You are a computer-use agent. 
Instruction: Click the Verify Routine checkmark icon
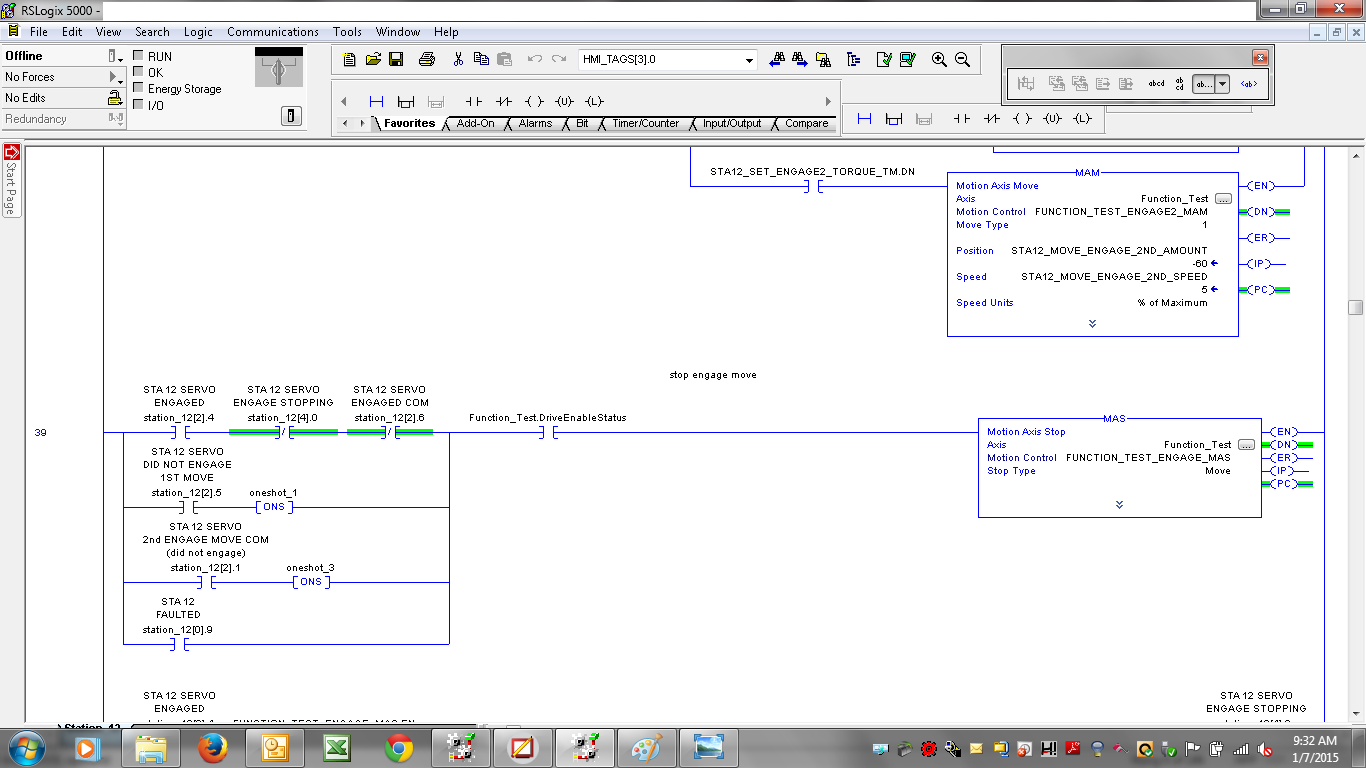[884, 59]
